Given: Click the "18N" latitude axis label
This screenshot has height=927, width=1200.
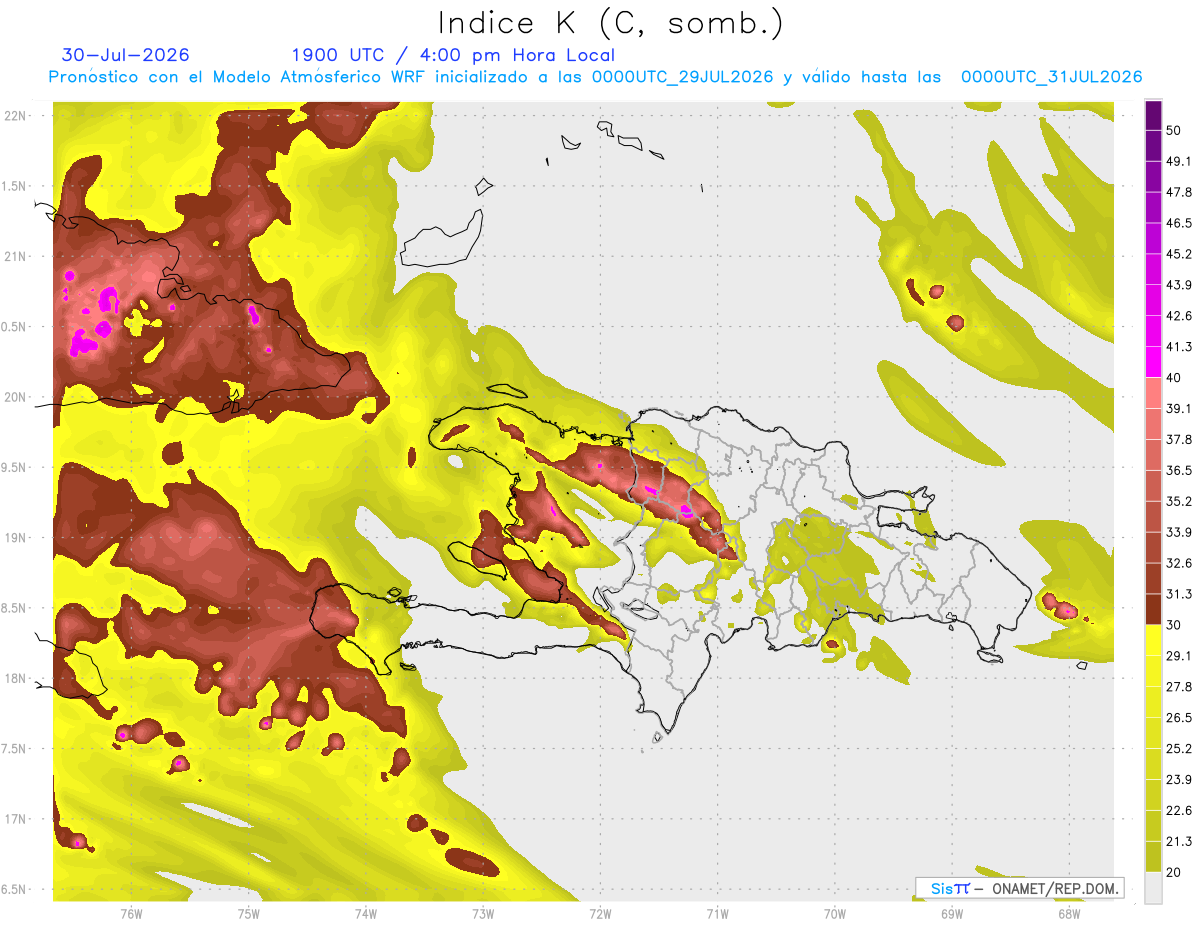Looking at the screenshot, I should pyautogui.click(x=17, y=678).
